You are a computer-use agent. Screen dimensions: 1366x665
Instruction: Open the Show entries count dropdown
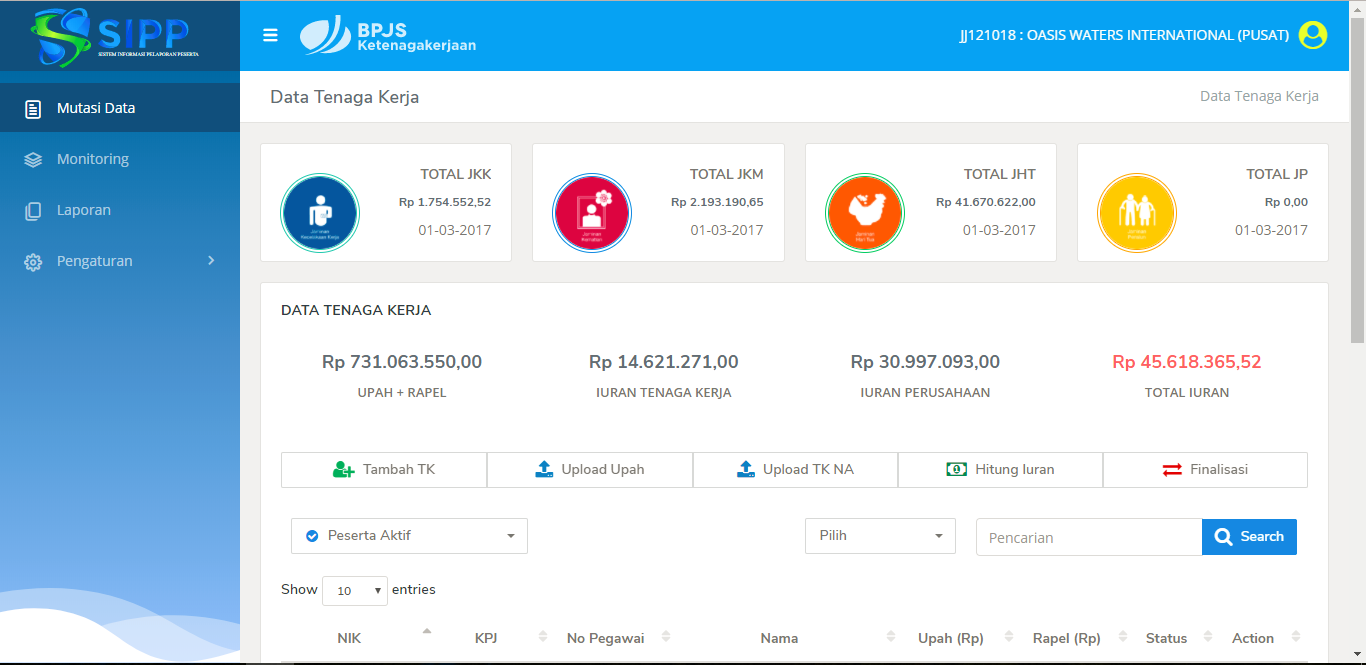coord(354,590)
